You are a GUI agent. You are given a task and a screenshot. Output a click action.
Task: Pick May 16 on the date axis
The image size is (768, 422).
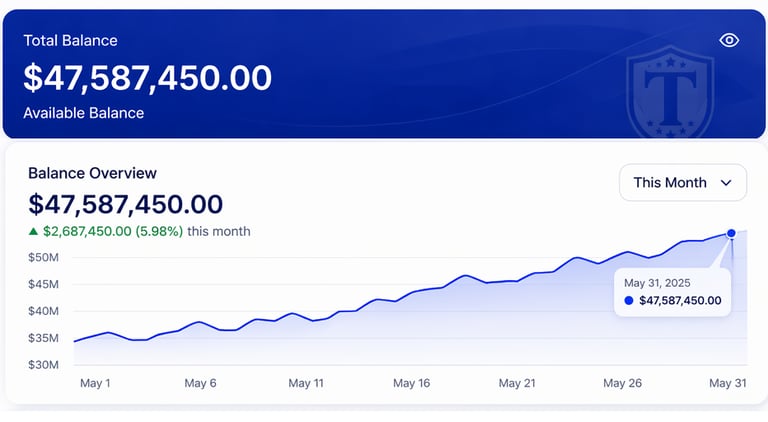pyautogui.click(x=411, y=383)
